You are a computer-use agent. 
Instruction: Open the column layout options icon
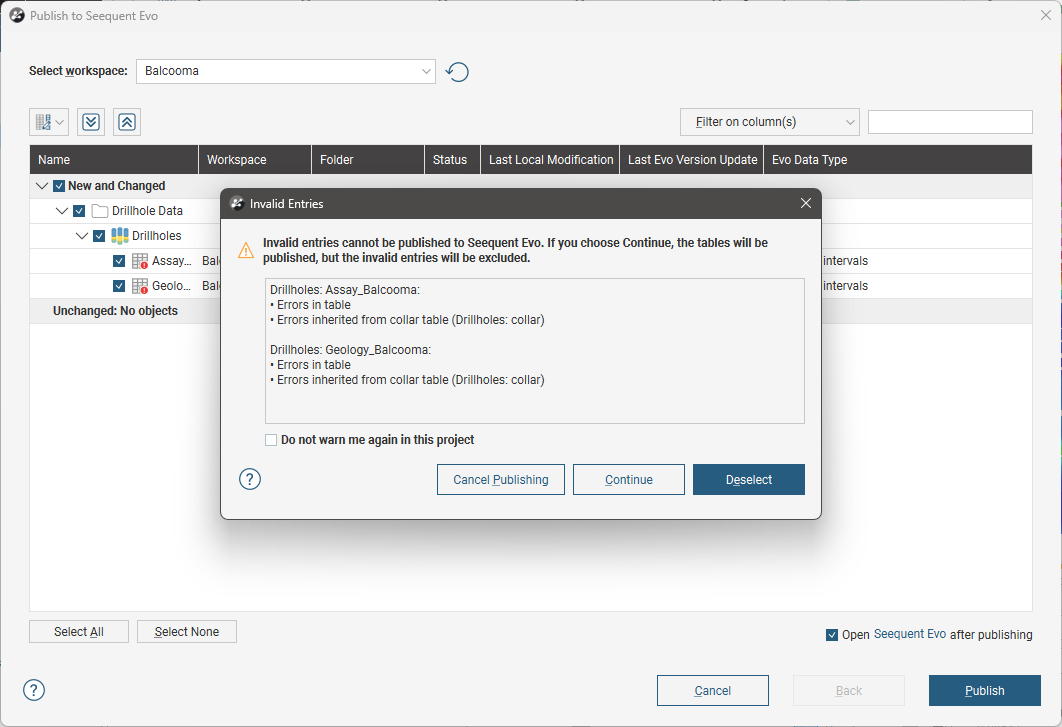pyautogui.click(x=49, y=122)
